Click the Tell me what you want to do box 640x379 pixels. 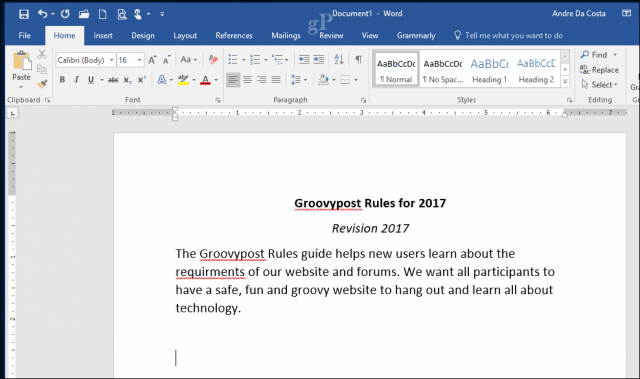509,35
